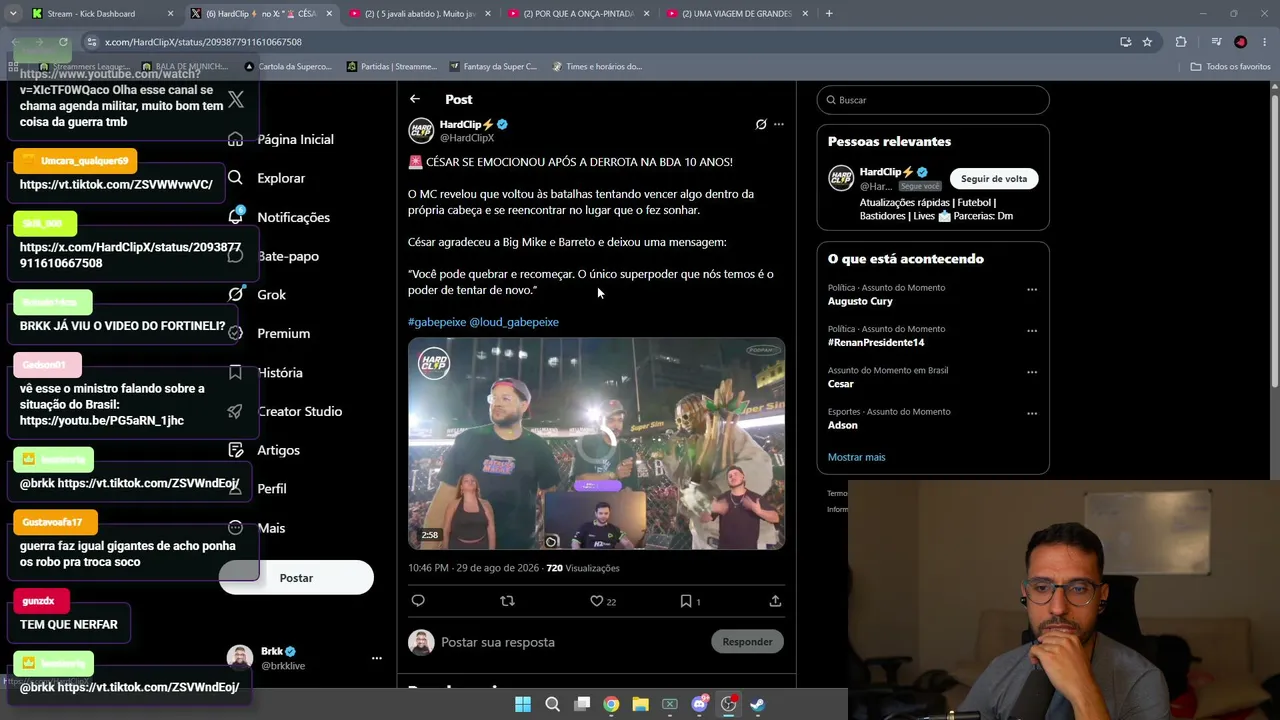Open Bate-papo in the sidebar
Screen dimensions: 1280x720
point(288,256)
